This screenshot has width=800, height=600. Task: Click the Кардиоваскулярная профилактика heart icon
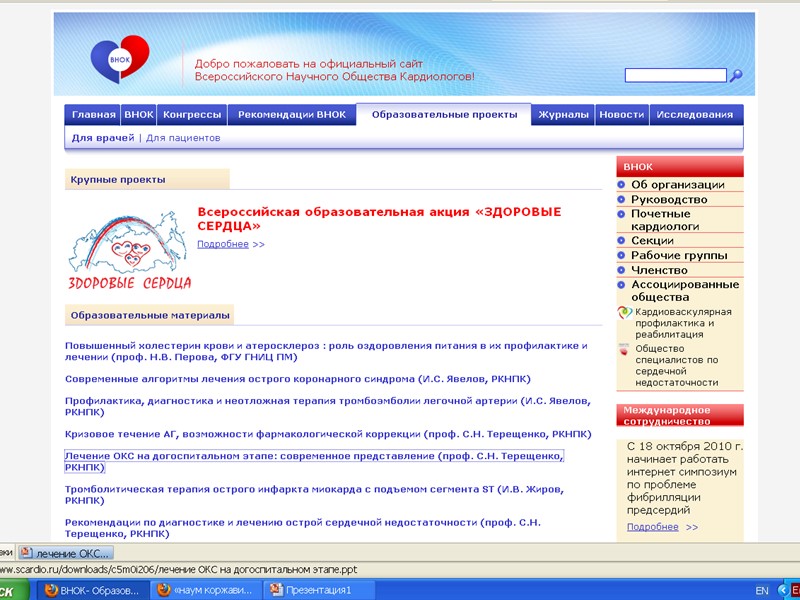624,312
